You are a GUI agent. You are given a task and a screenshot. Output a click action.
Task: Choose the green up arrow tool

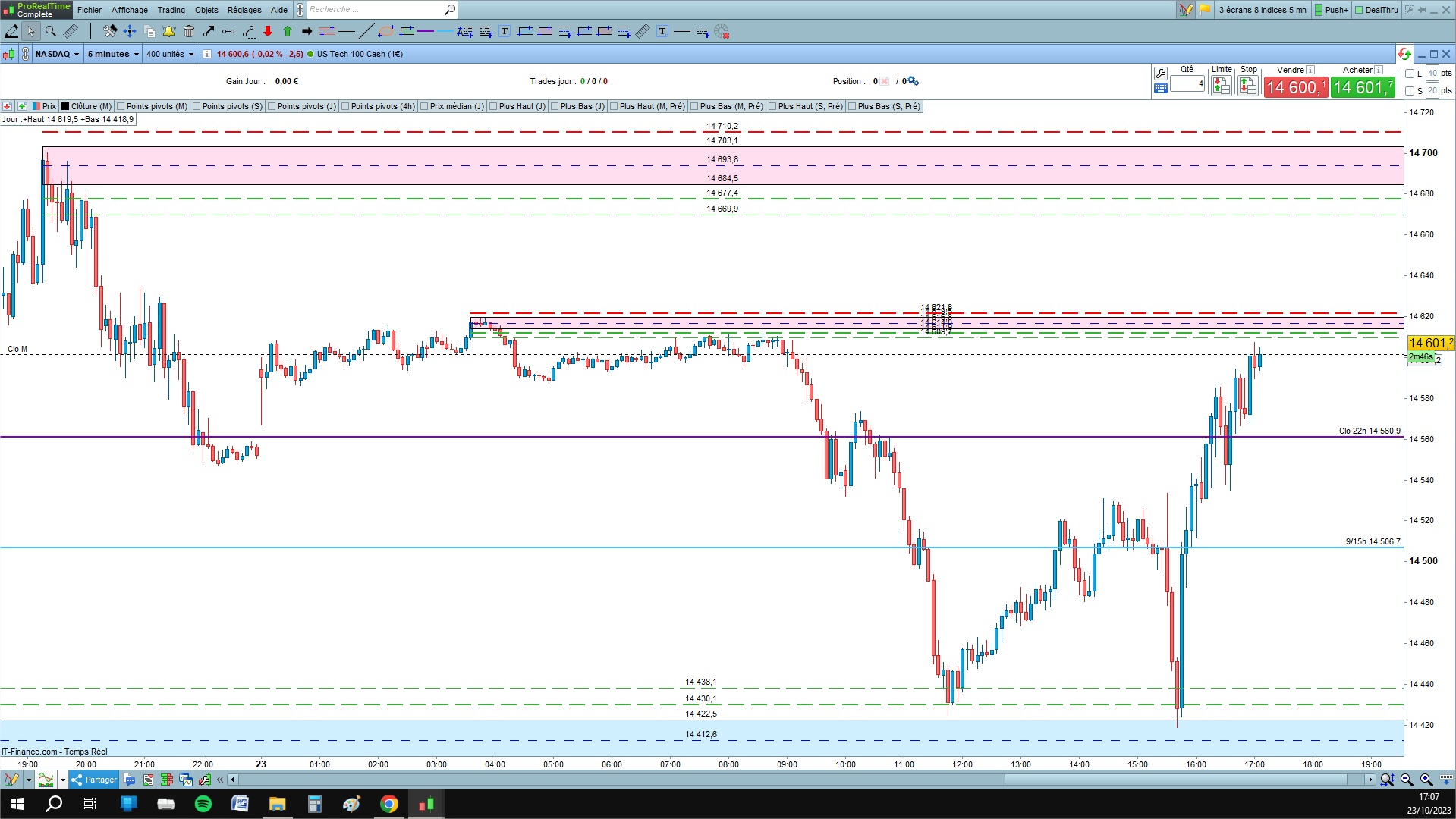tap(288, 31)
